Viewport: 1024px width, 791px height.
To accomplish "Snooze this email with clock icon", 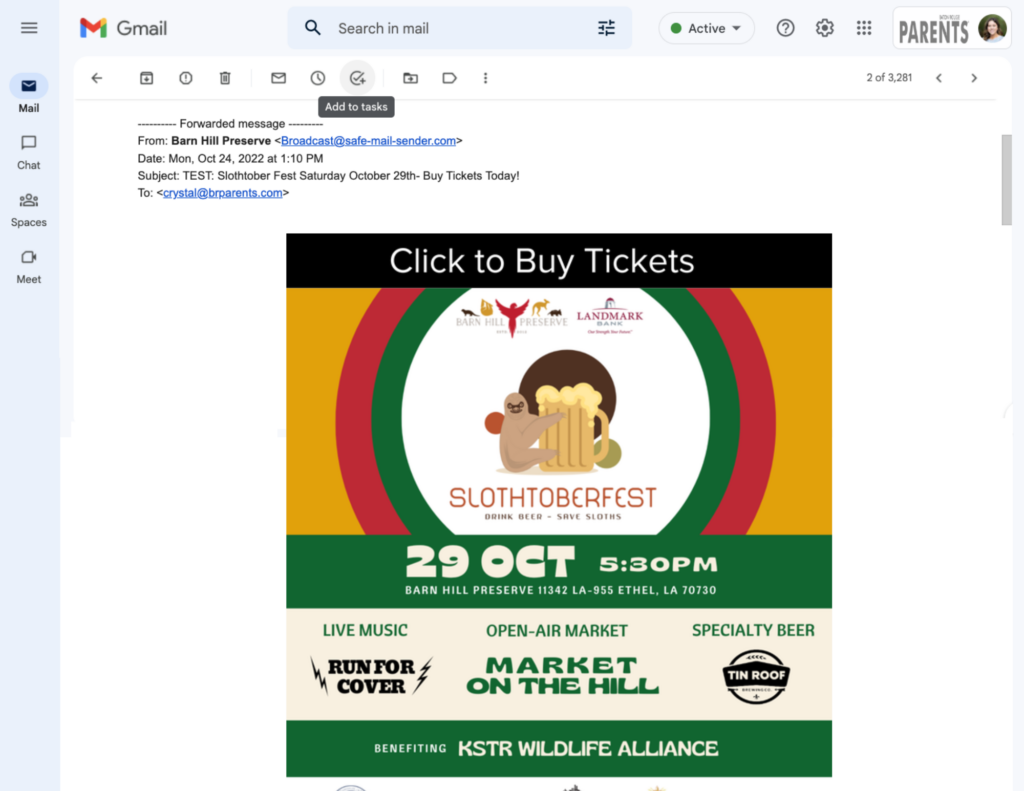I will (317, 78).
